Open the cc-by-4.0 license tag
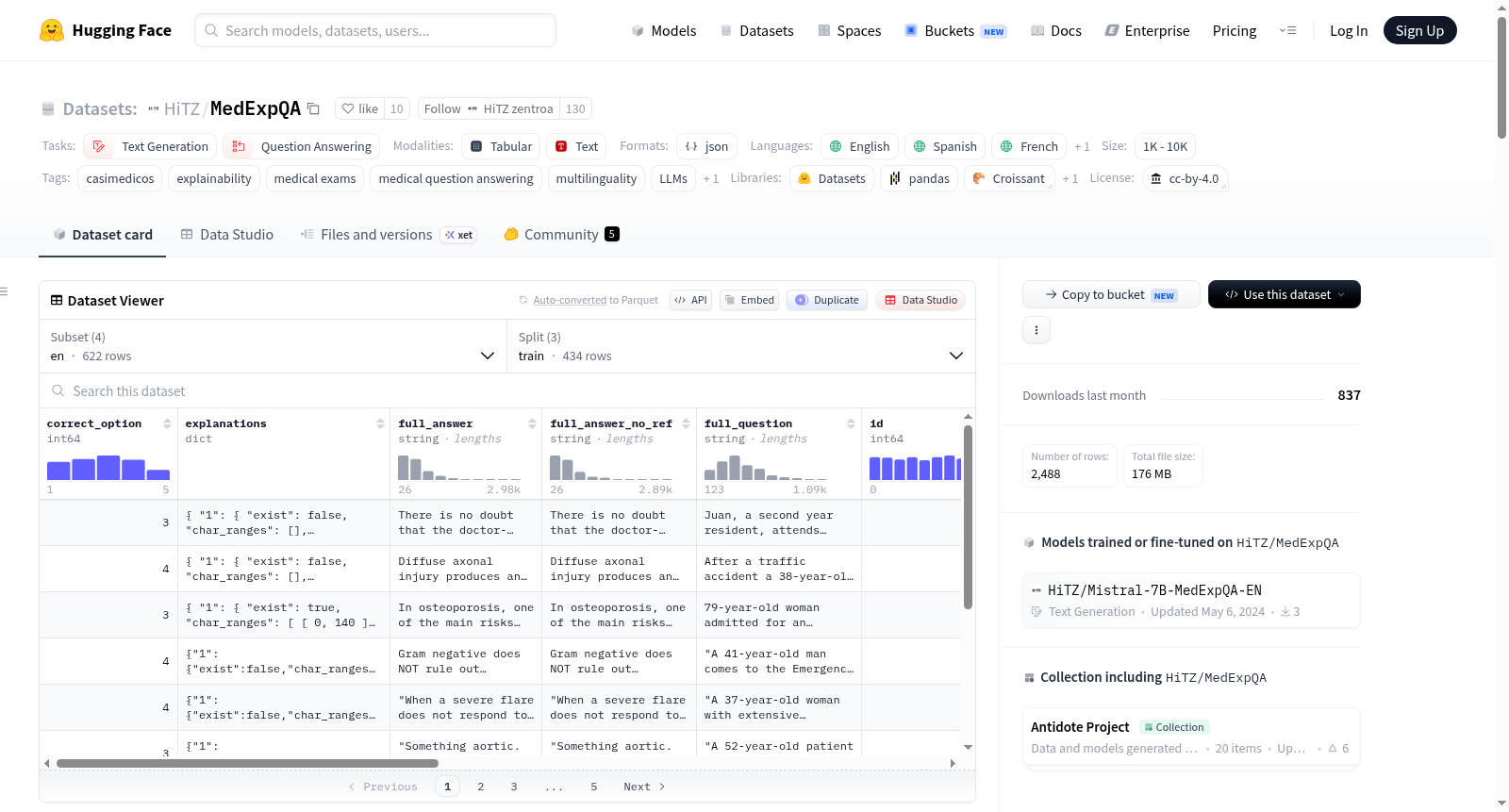Screen dimensions: 1509x812 point(1185,178)
